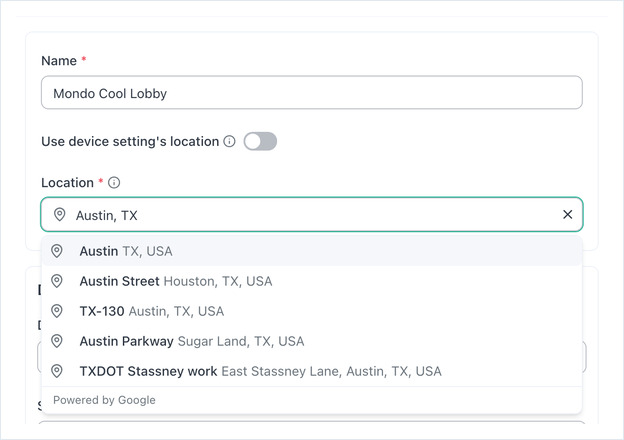
Task: Click pin icon beside Austin TX, USA
Action: pyautogui.click(x=57, y=251)
